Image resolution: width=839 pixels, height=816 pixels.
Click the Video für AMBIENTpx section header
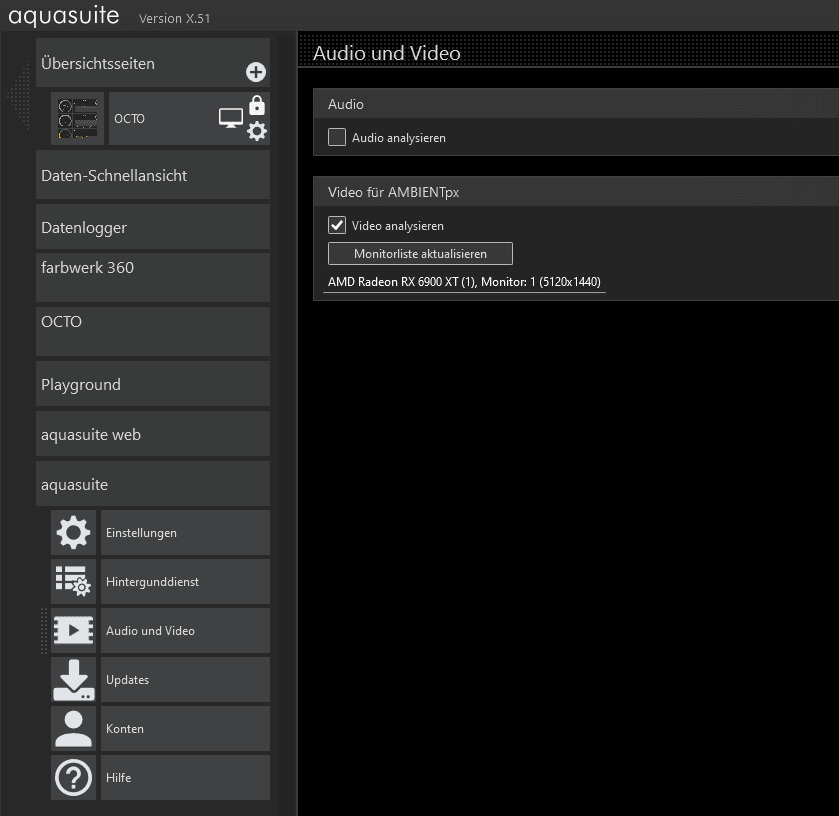coord(576,192)
